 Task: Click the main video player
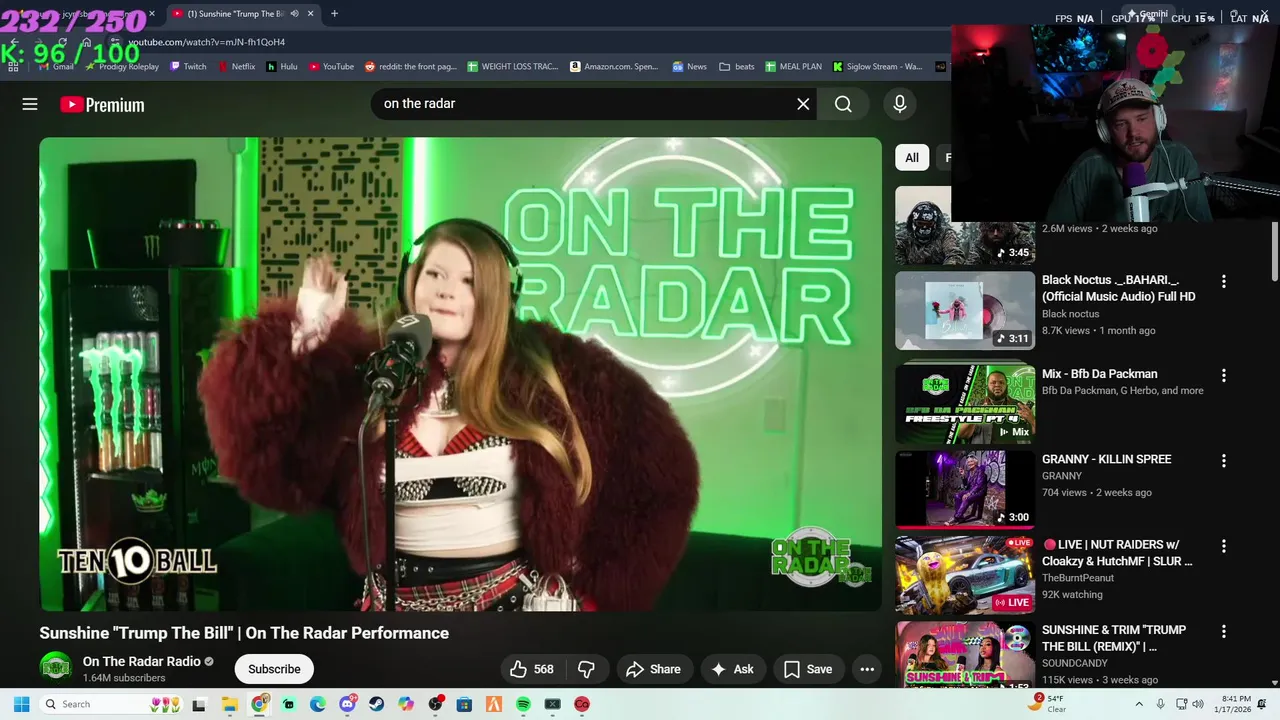click(460, 374)
